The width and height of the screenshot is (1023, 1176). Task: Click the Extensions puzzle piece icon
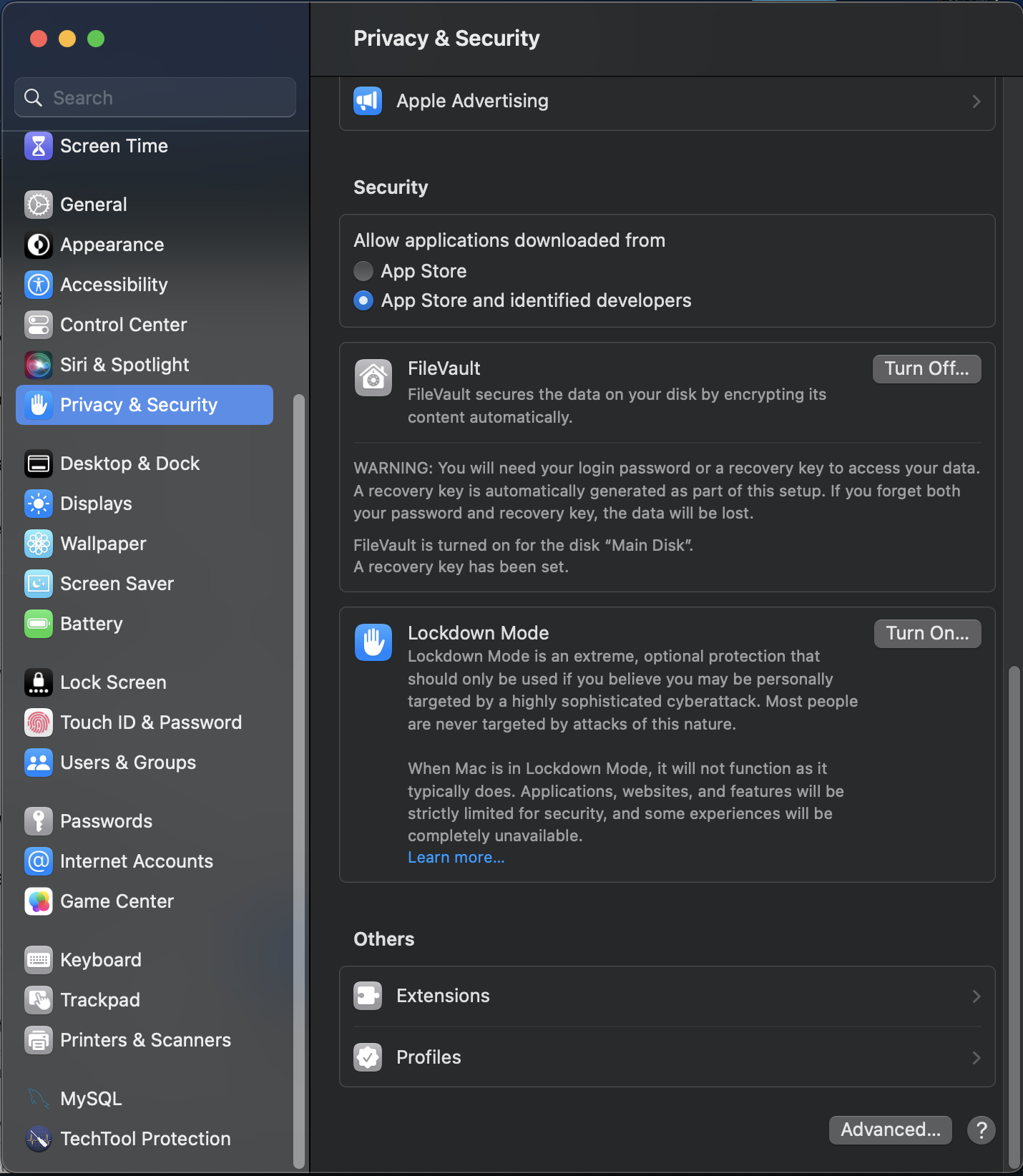pos(368,996)
